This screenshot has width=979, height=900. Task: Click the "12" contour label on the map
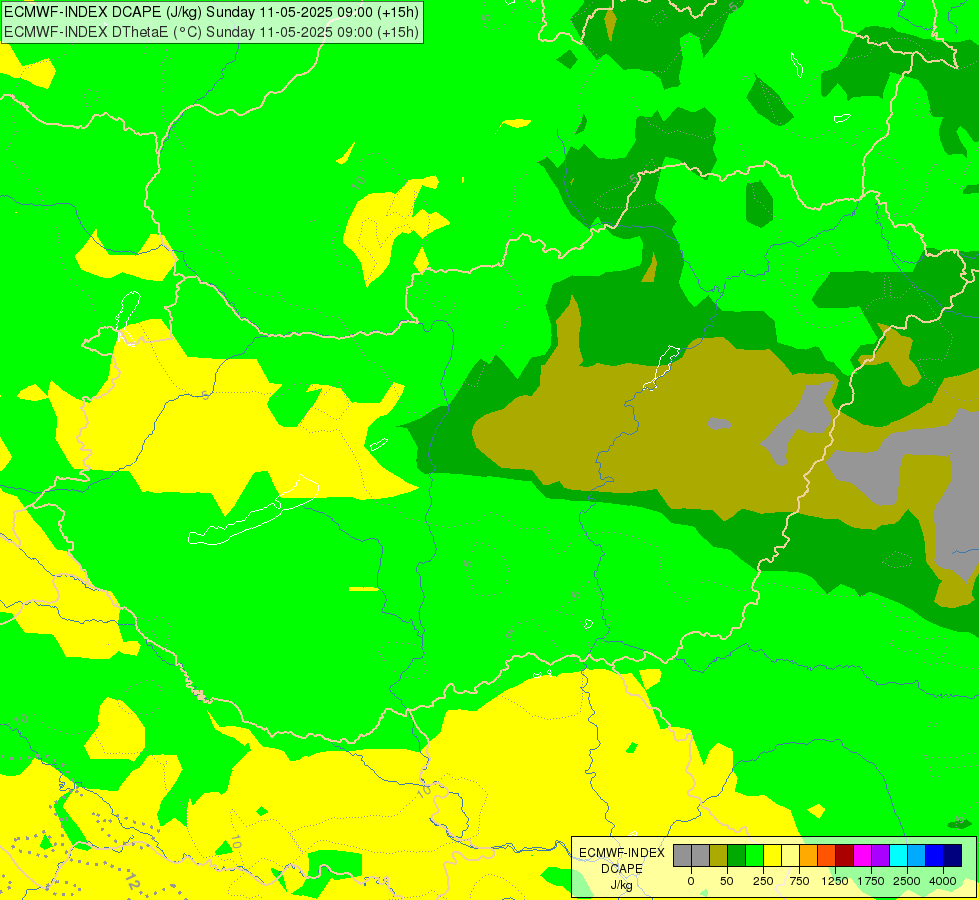coord(132,881)
